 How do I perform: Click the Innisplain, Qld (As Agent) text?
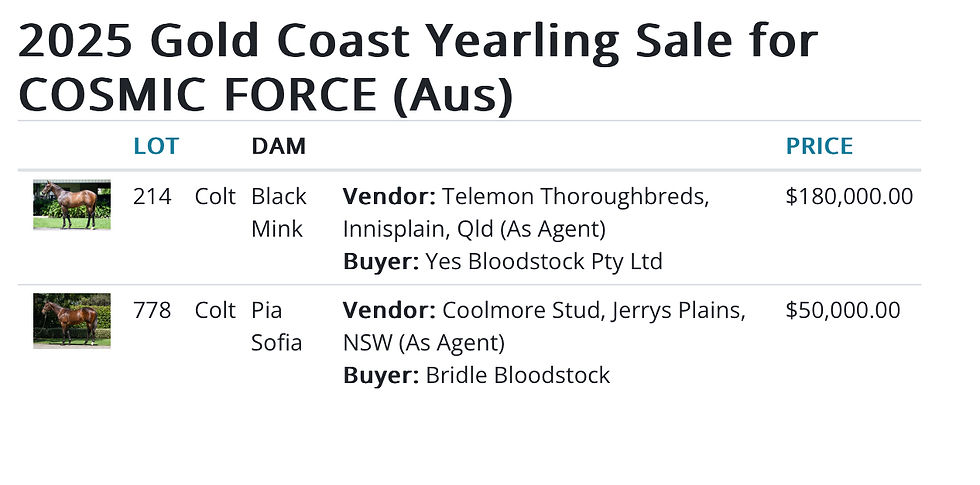pyautogui.click(x=474, y=229)
